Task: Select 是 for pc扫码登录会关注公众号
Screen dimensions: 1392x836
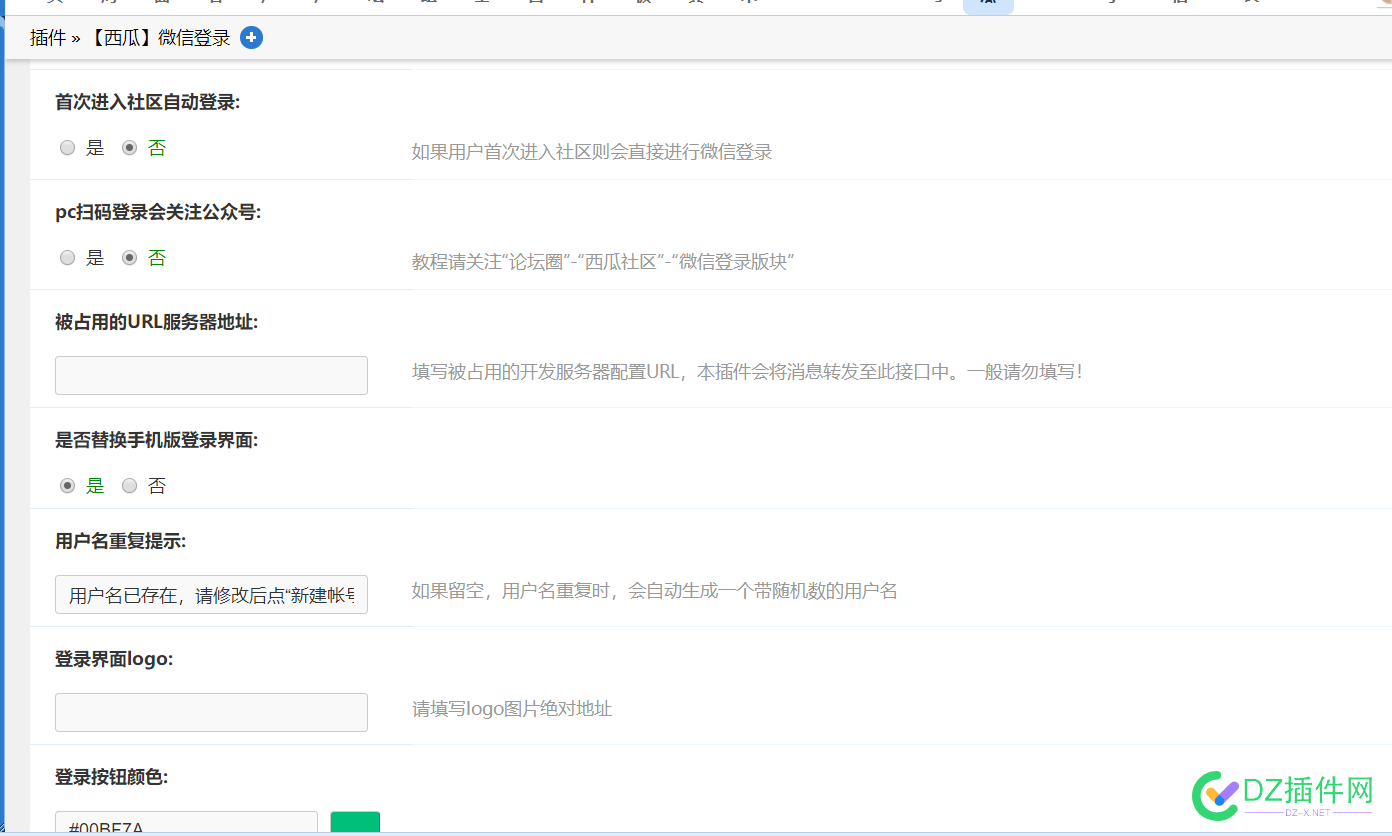Action: pyautogui.click(x=68, y=258)
